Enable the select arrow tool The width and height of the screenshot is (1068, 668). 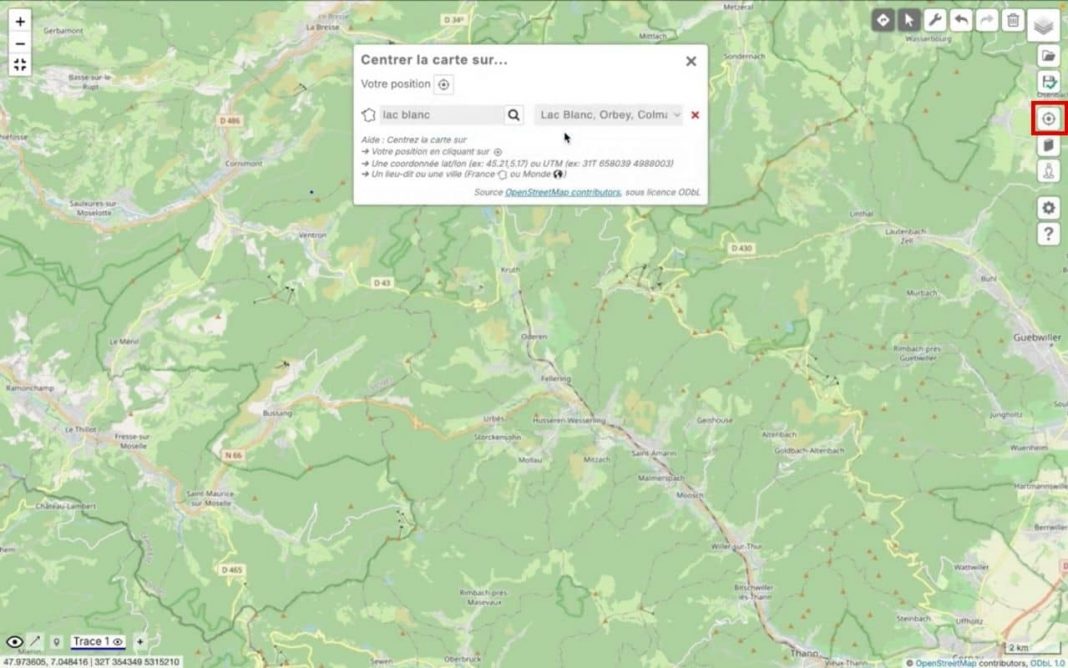point(908,18)
